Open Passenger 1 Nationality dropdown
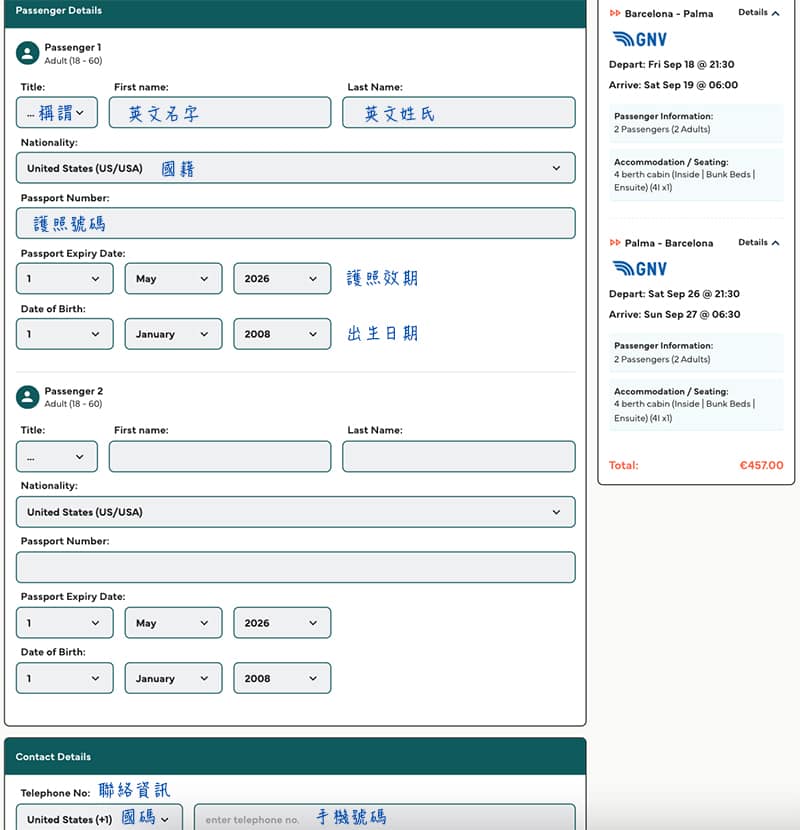Viewport: 800px width, 830px height. tap(295, 168)
